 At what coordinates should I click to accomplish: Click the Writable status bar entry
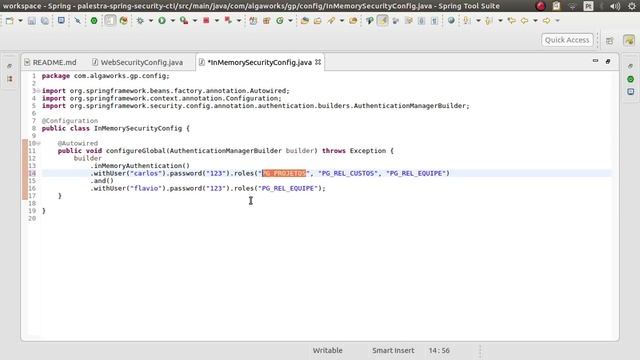(327, 350)
